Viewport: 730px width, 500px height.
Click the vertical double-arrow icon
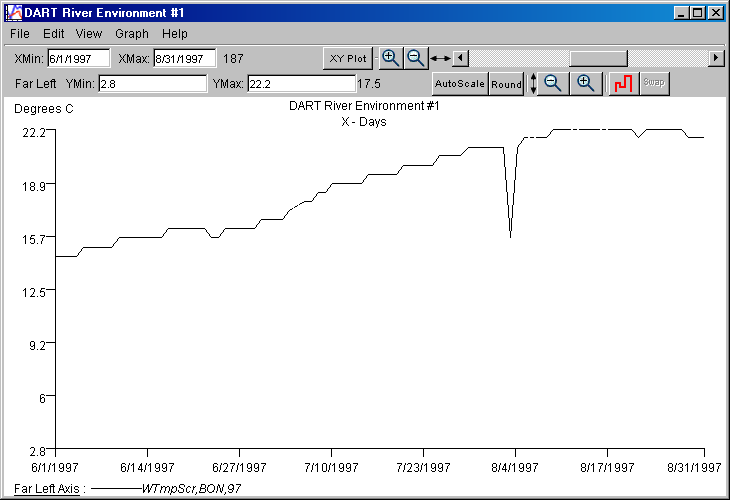coord(533,84)
